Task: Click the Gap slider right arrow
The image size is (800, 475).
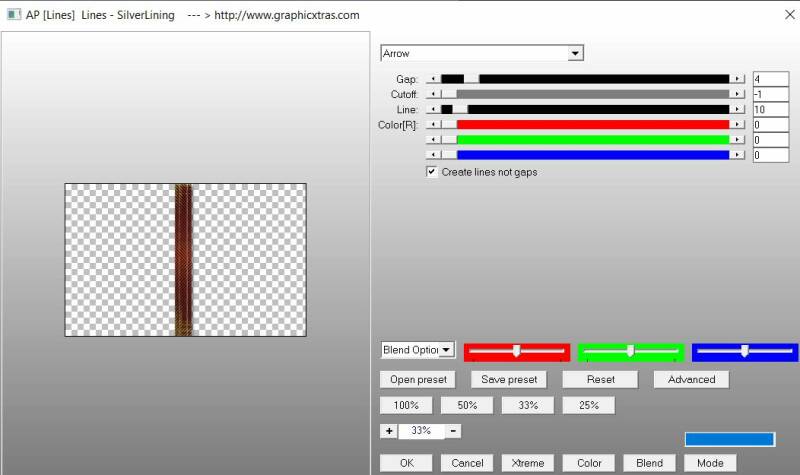Action: (x=738, y=78)
